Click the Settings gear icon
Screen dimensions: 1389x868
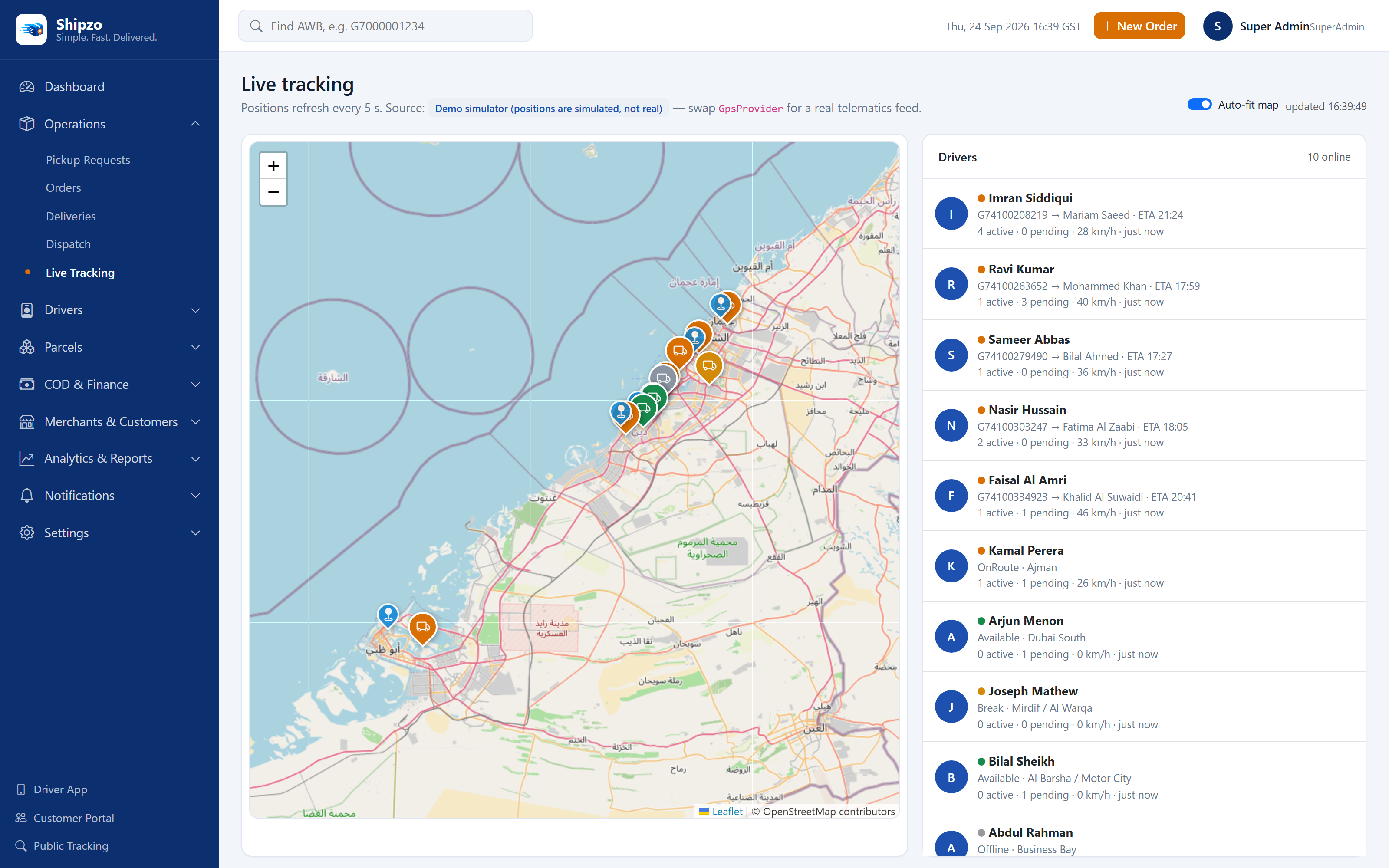[x=26, y=533]
